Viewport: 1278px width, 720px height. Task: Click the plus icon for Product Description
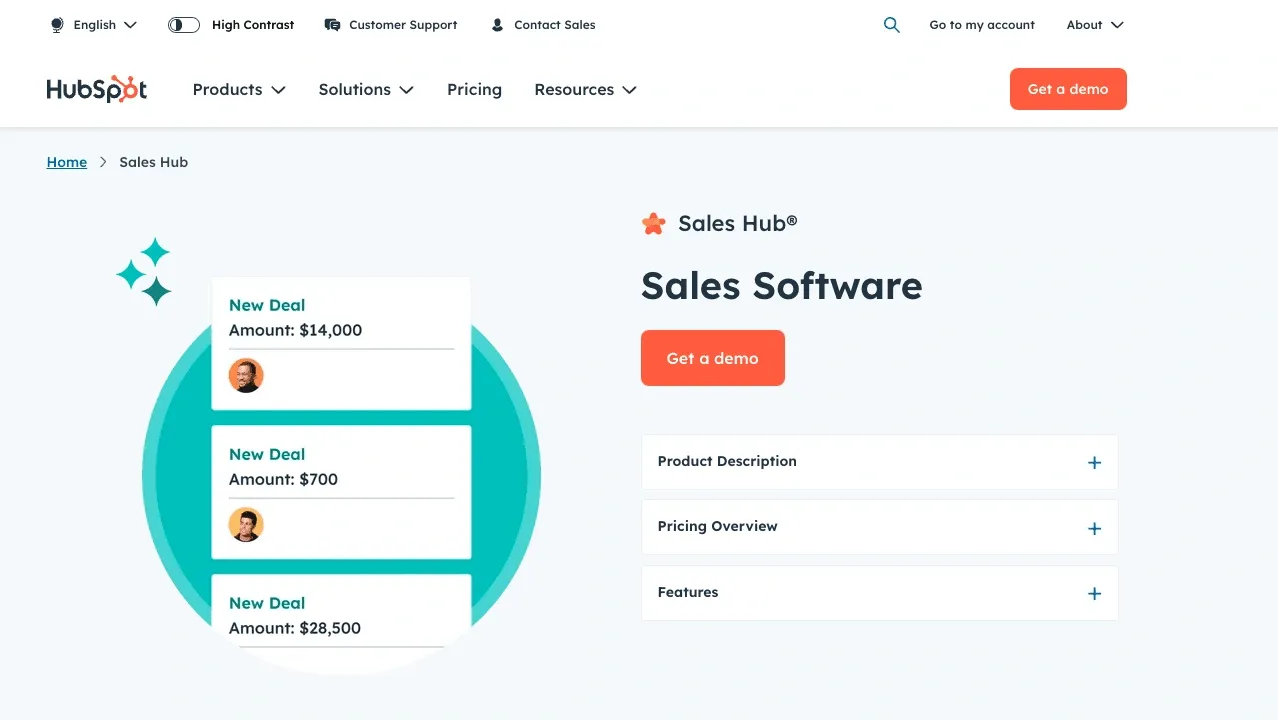pyautogui.click(x=1094, y=463)
